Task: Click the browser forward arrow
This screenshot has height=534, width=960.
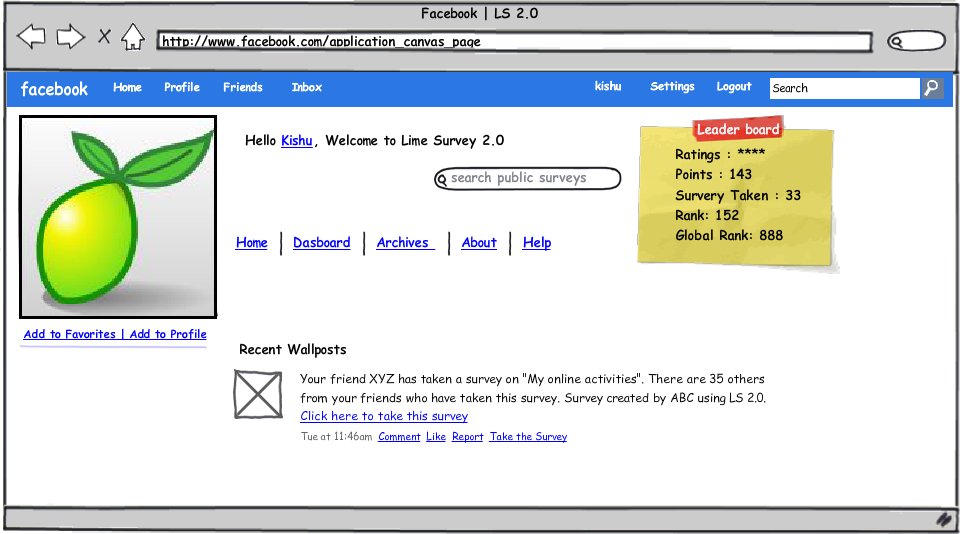Action: click(x=70, y=38)
